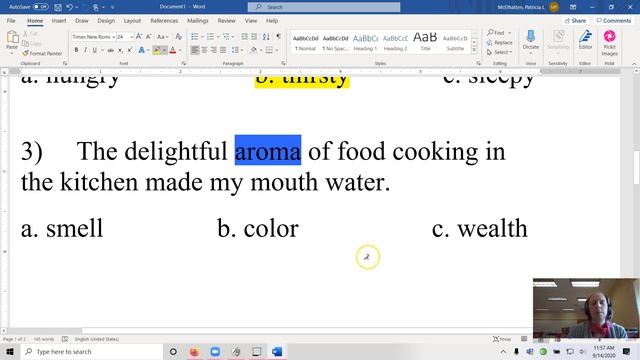Toggle underline formatting
Screen dimensions: 640x360
[94, 50]
